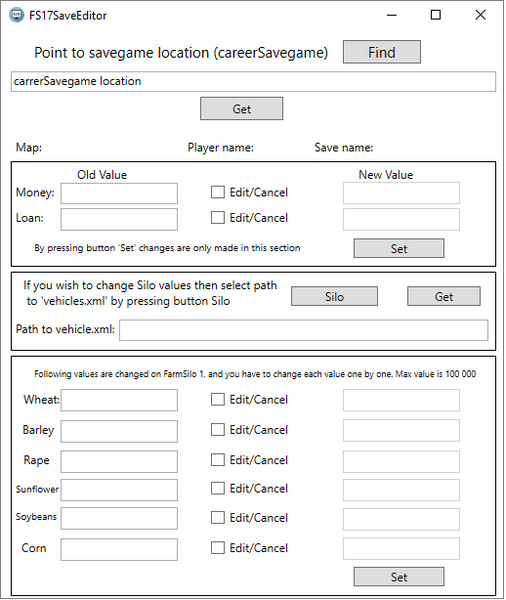This screenshot has height=600, width=506.
Task: Check the Wheat Edit/Cancel checkbox
Action: (218, 399)
